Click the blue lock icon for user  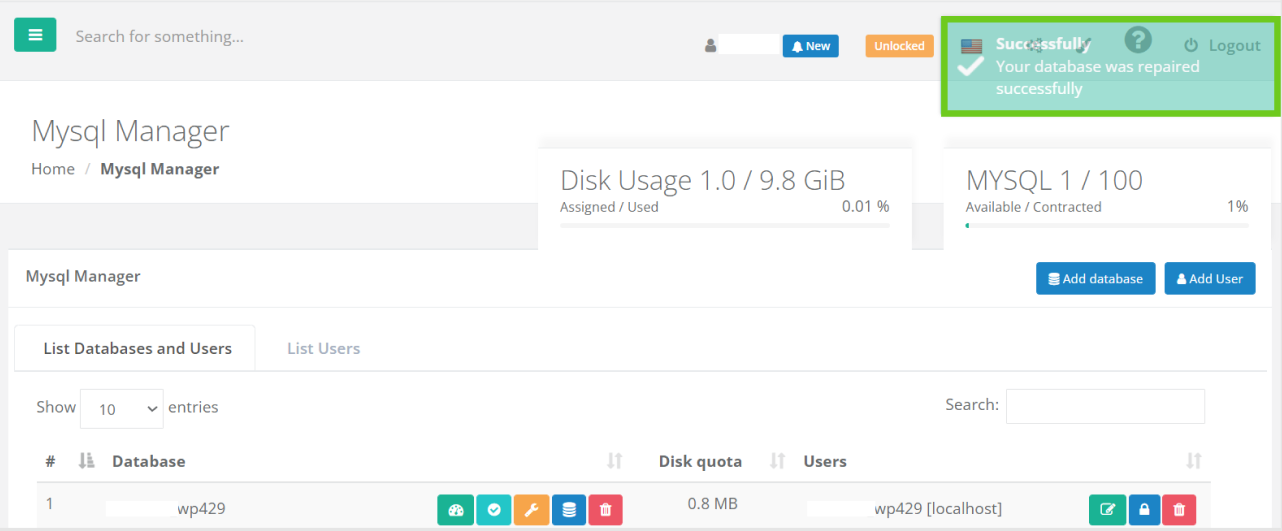click(x=1144, y=510)
